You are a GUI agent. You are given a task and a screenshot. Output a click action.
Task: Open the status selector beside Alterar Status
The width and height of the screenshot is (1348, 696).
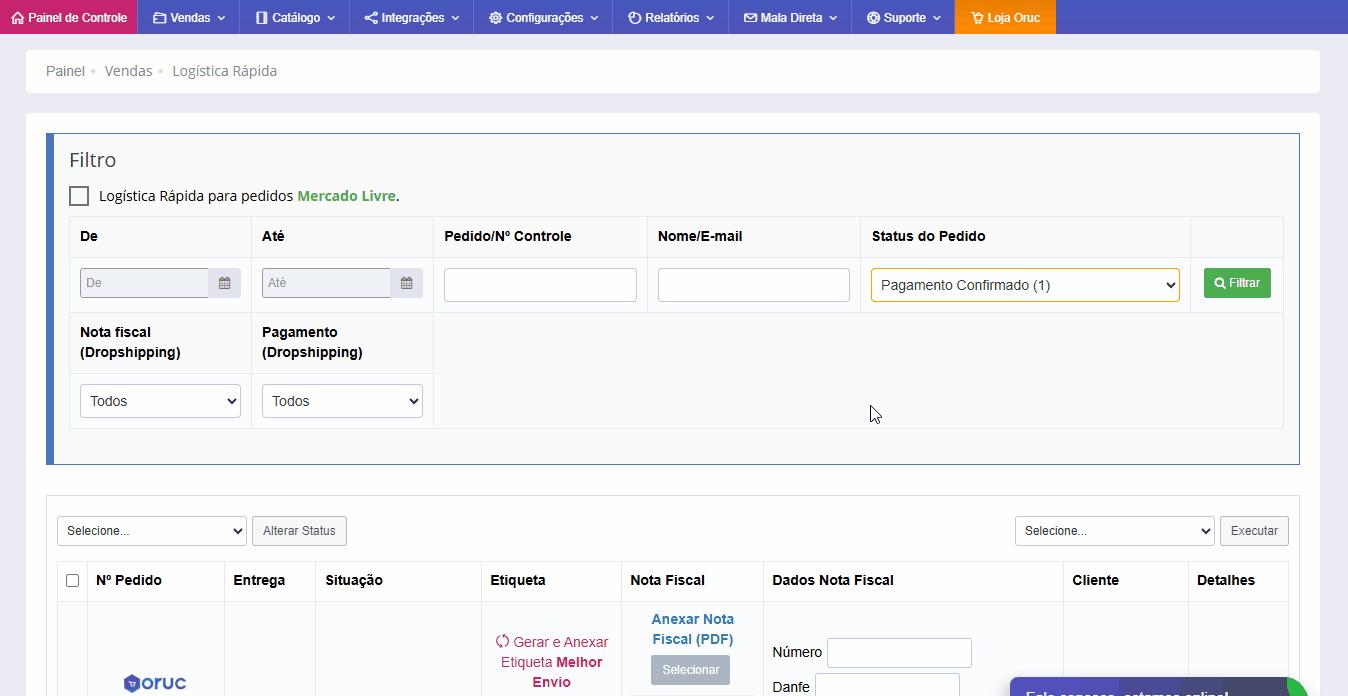click(152, 531)
